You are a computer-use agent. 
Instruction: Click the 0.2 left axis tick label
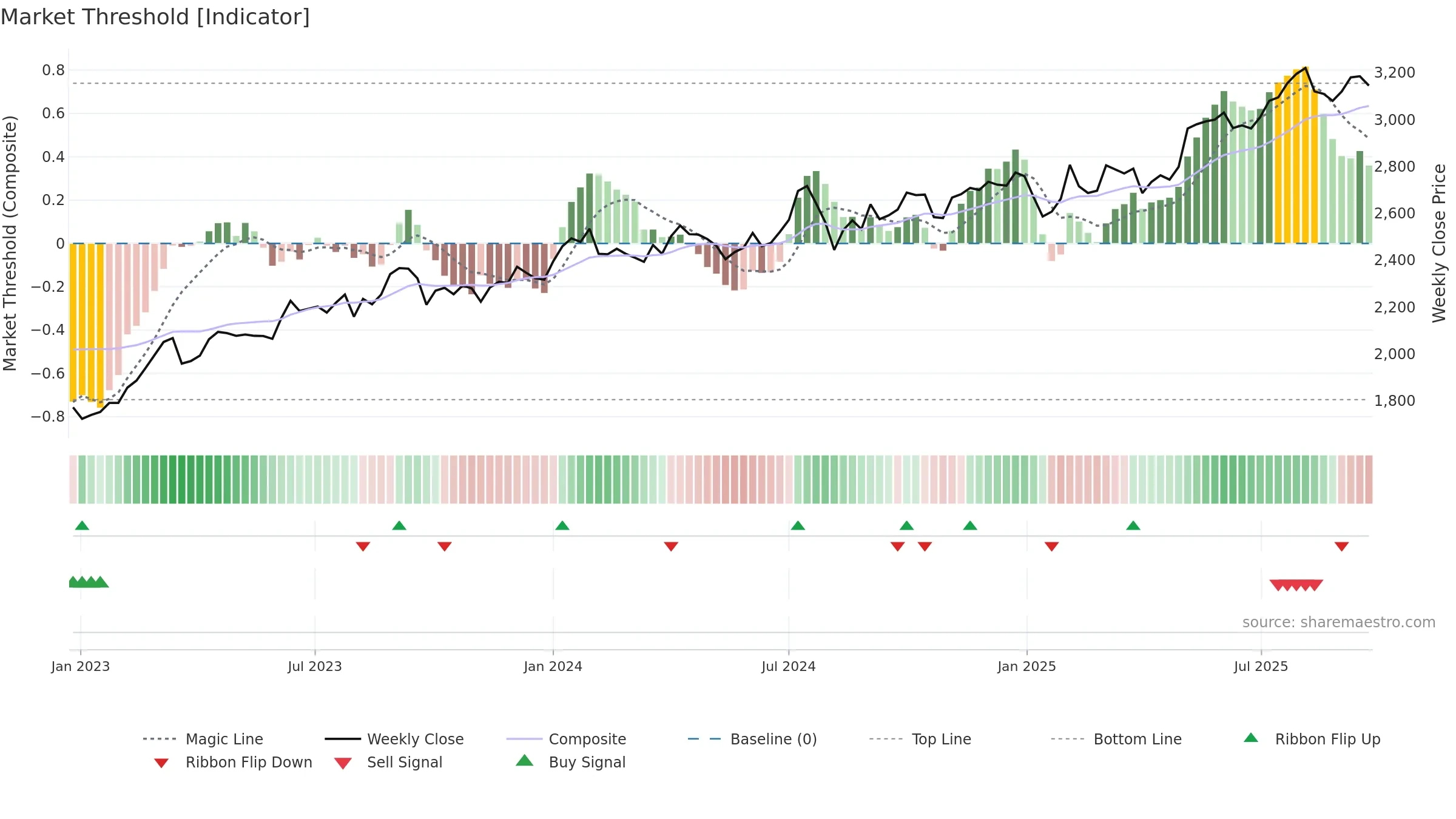(x=53, y=200)
